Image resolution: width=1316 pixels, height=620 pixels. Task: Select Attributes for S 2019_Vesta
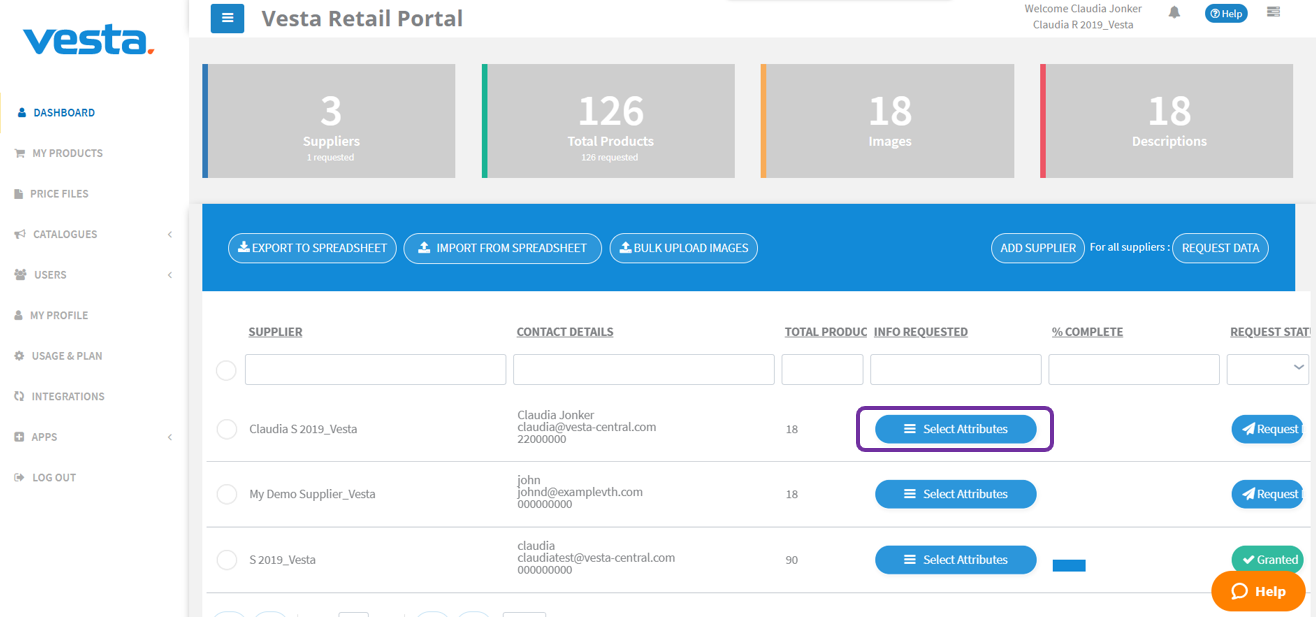pos(955,560)
